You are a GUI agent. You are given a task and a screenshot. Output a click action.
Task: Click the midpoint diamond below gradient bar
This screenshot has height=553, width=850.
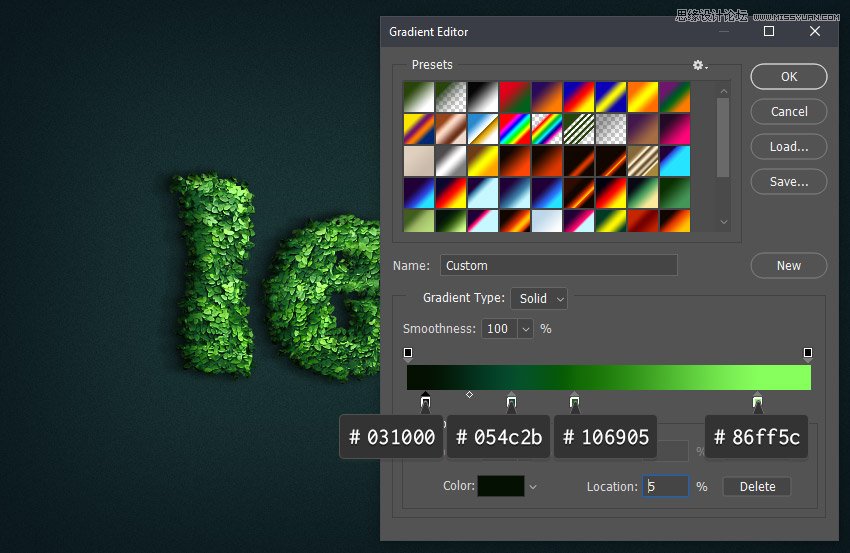click(469, 395)
